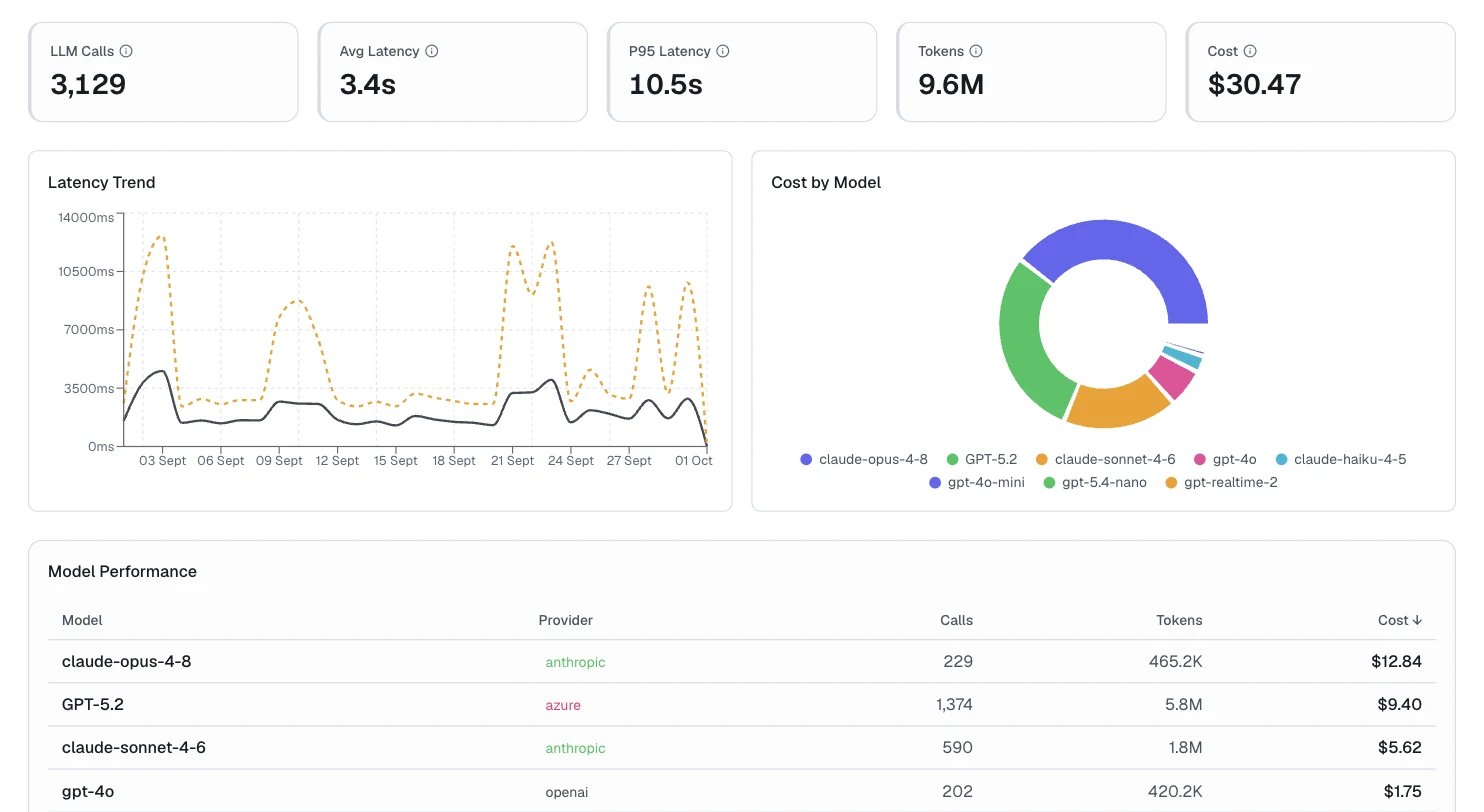
Task: Click the info icon beside LLM Calls
Action: click(x=127, y=51)
